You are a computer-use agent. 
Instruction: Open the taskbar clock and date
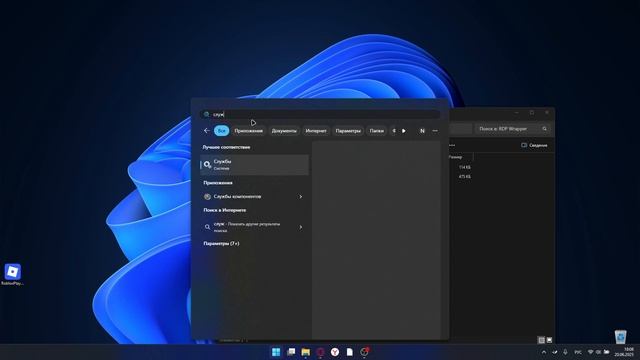coord(625,352)
